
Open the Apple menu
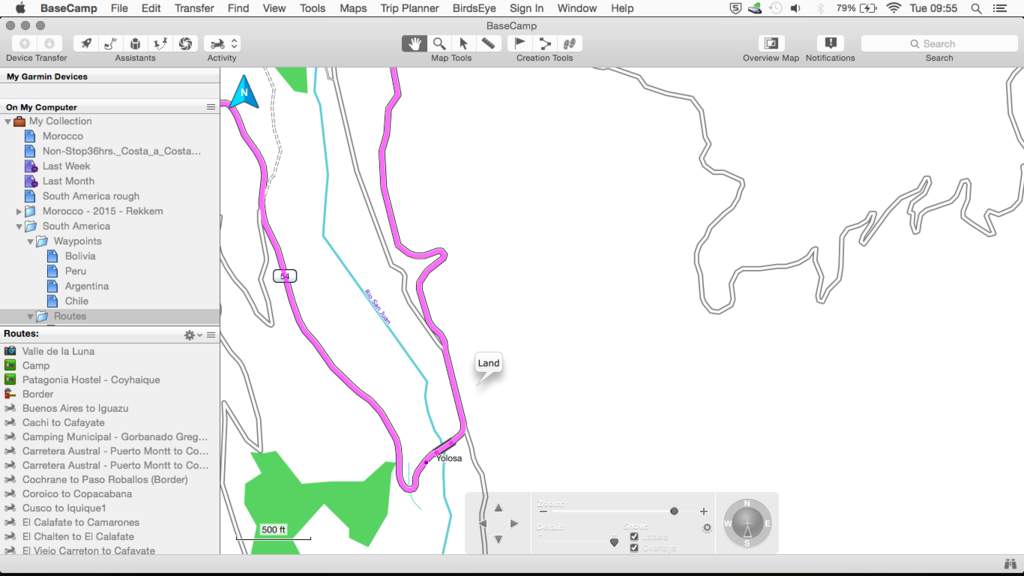(x=20, y=8)
